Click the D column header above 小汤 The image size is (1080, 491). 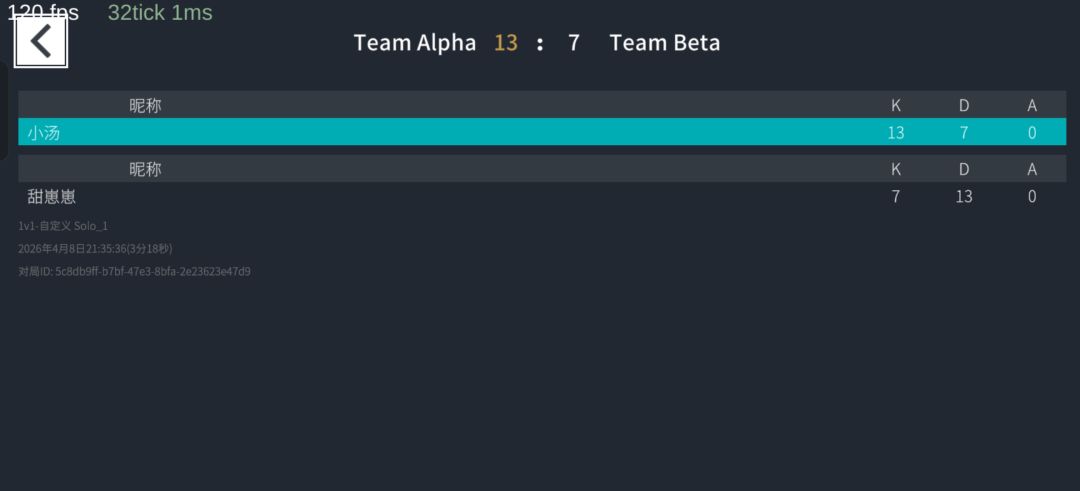[x=964, y=105]
